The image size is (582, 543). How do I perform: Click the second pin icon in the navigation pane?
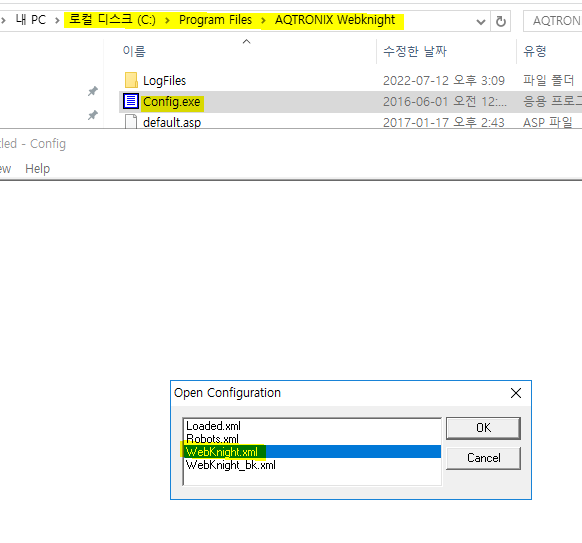(x=92, y=115)
